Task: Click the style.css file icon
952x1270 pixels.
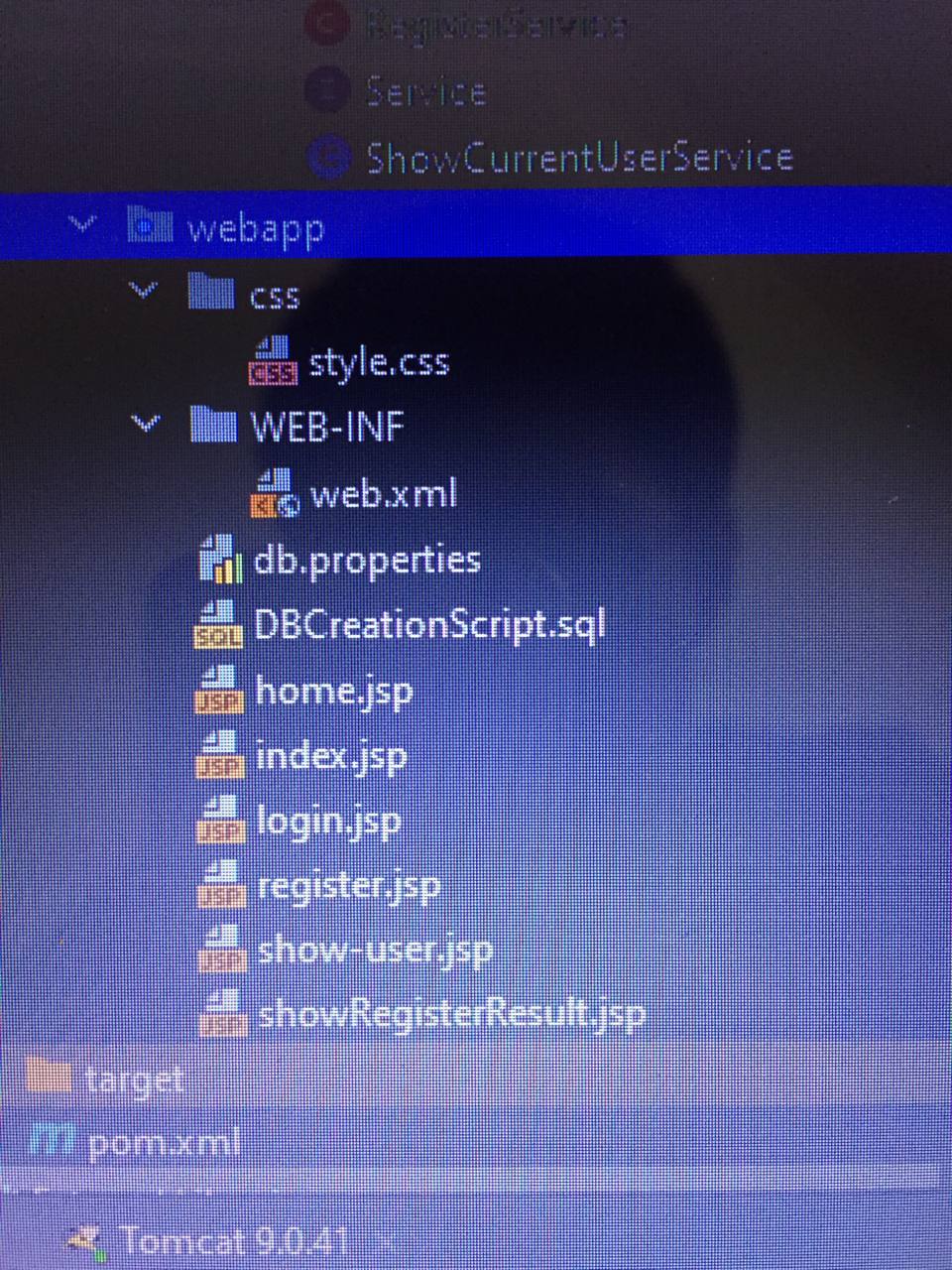Action: click(x=273, y=361)
